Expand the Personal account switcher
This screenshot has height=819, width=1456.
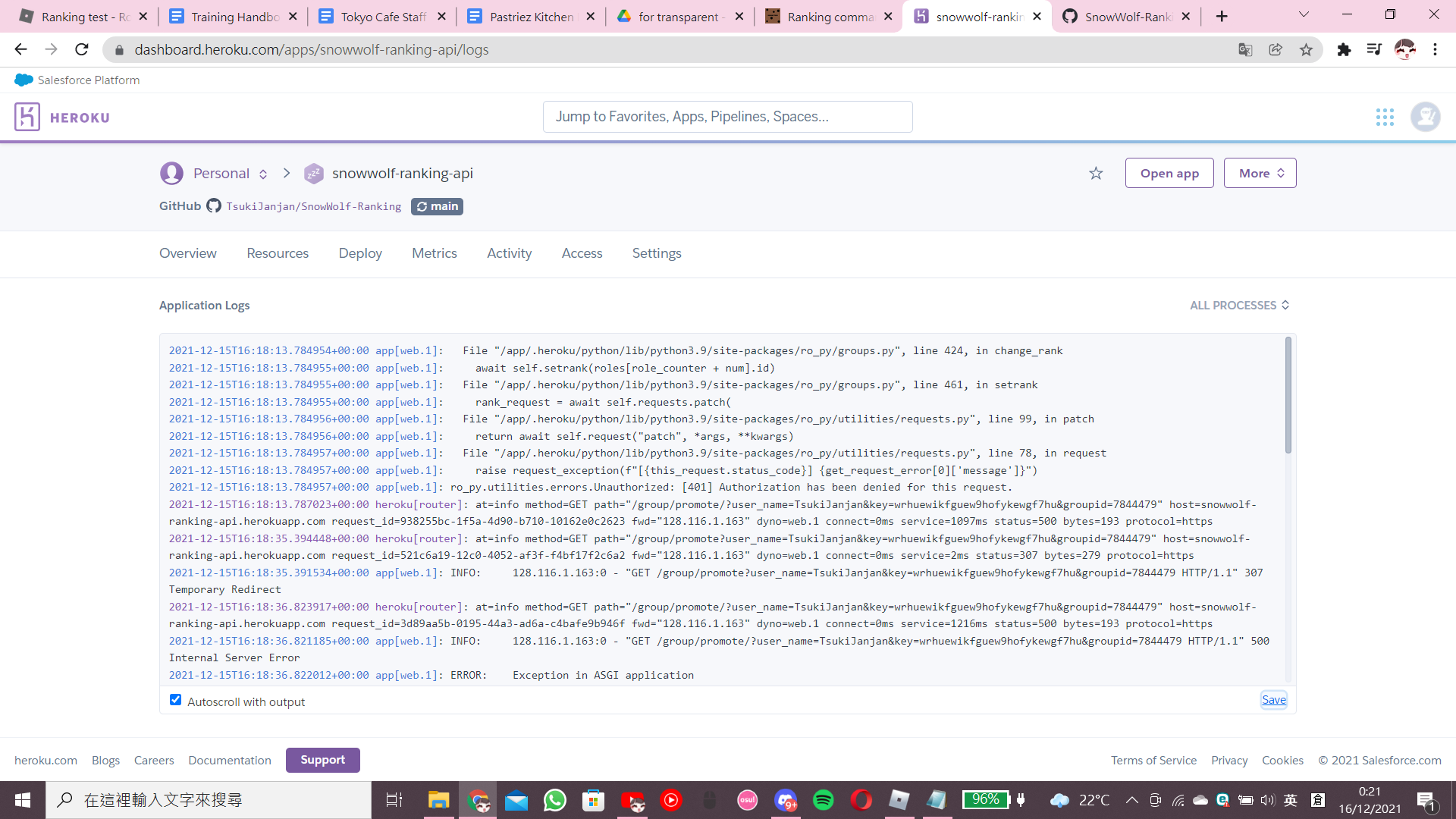263,174
